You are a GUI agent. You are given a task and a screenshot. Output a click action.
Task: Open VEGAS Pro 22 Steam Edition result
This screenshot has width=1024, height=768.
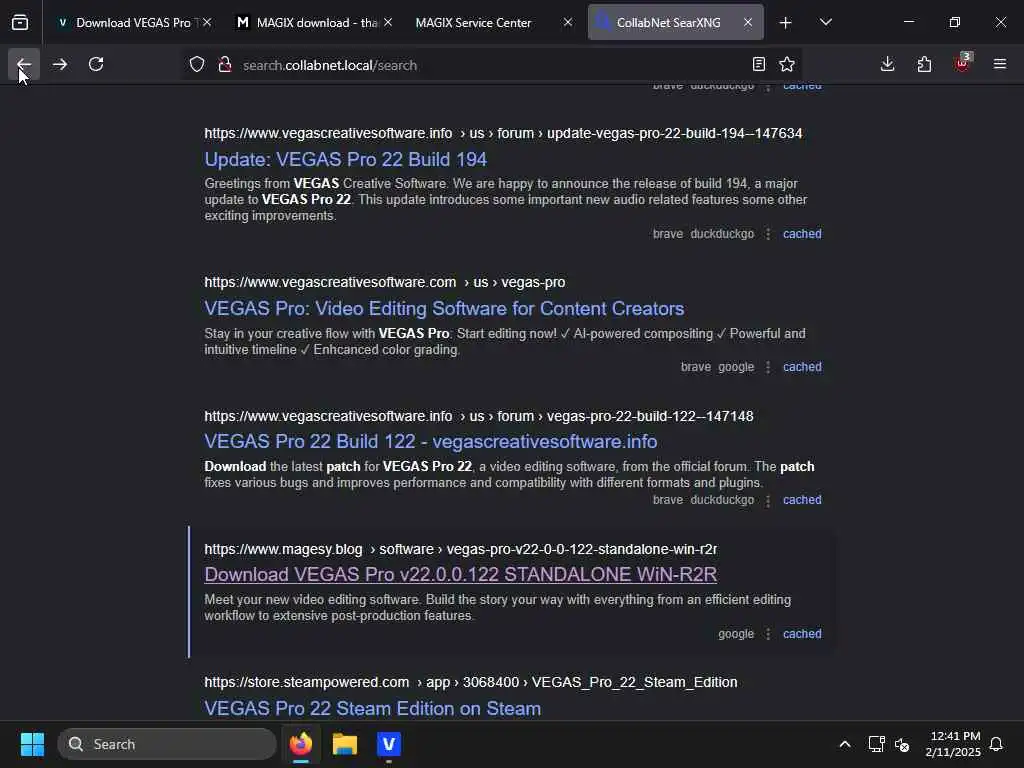click(372, 708)
